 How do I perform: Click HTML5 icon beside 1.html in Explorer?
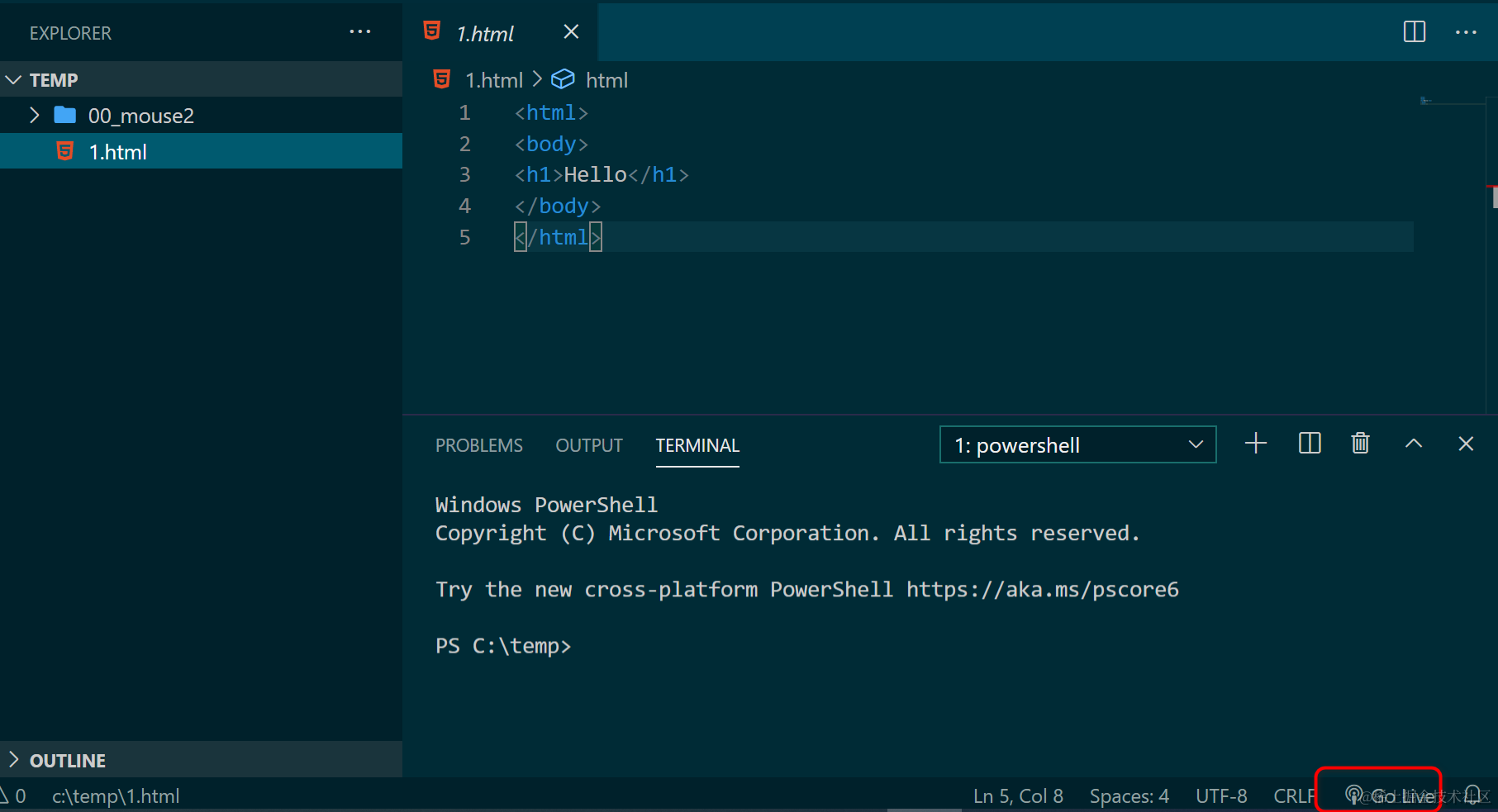tap(64, 151)
